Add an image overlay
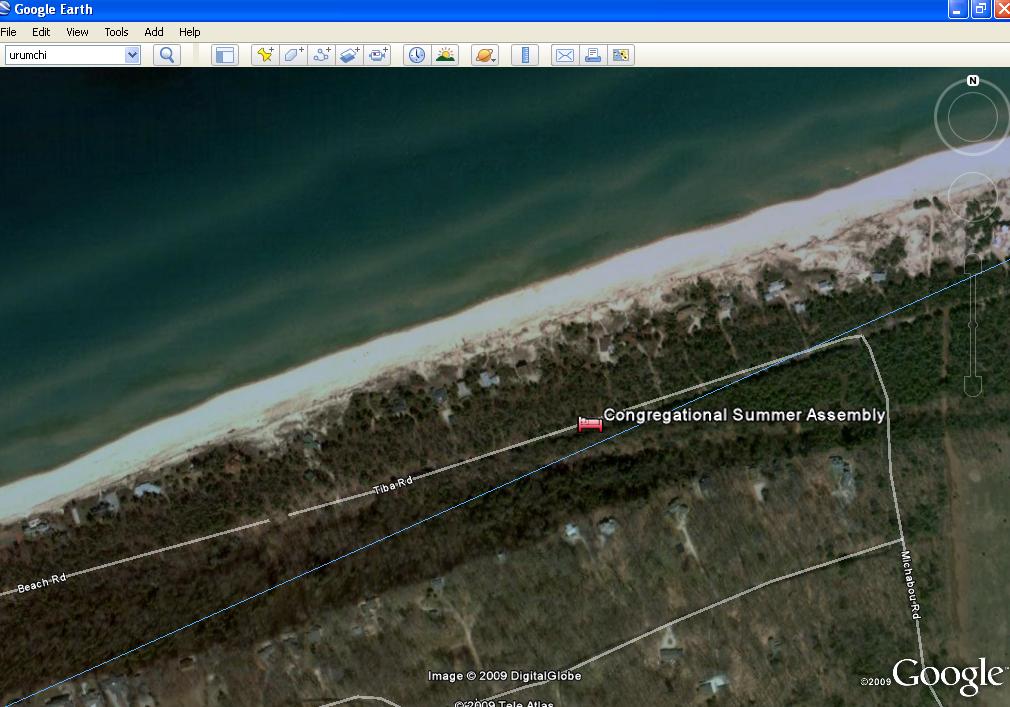1010x707 pixels. 349,55
